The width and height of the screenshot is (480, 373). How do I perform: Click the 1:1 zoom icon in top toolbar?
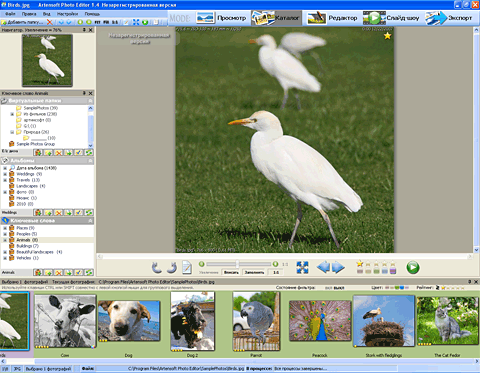coord(115,22)
